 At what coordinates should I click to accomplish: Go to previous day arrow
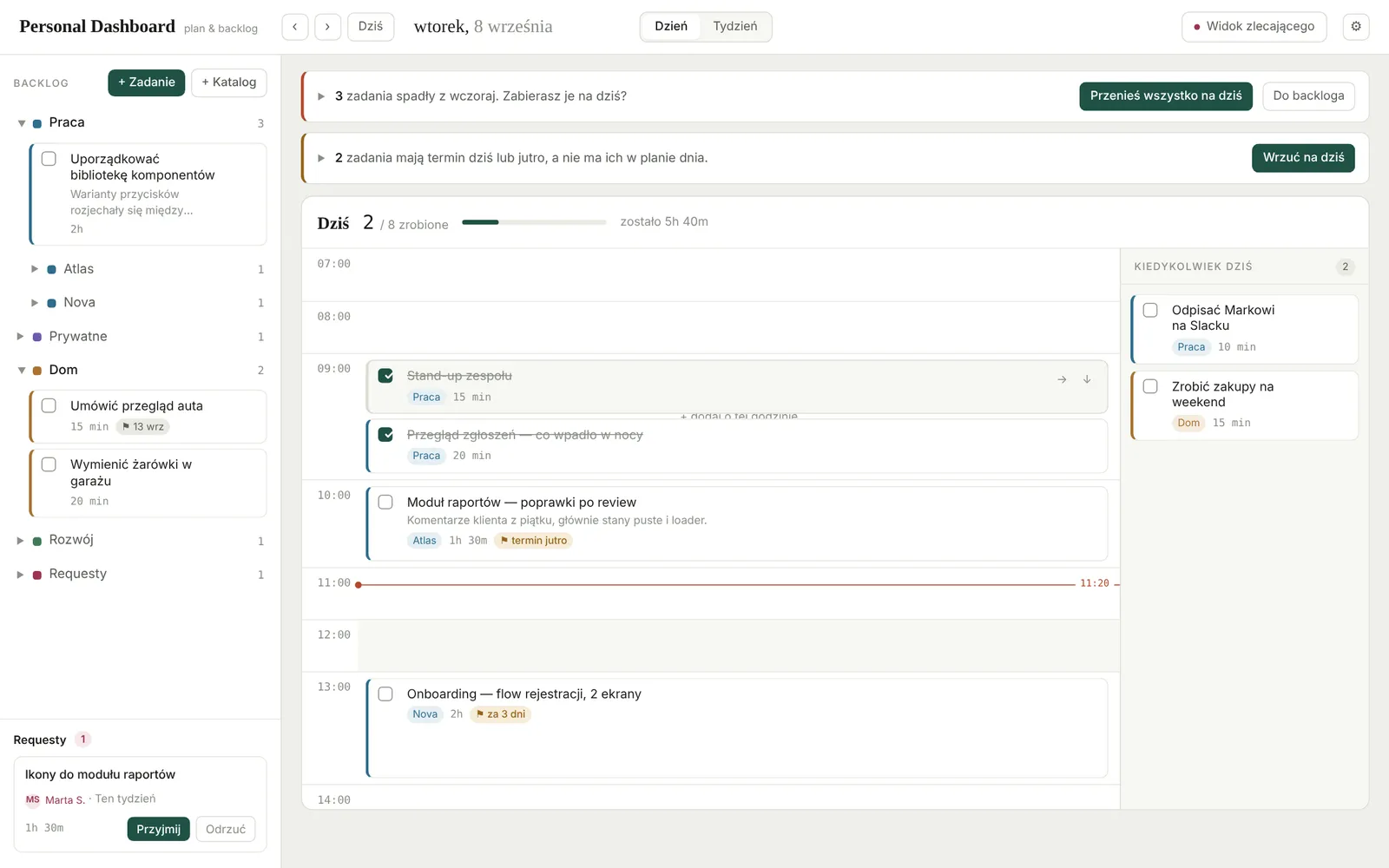pos(295,27)
